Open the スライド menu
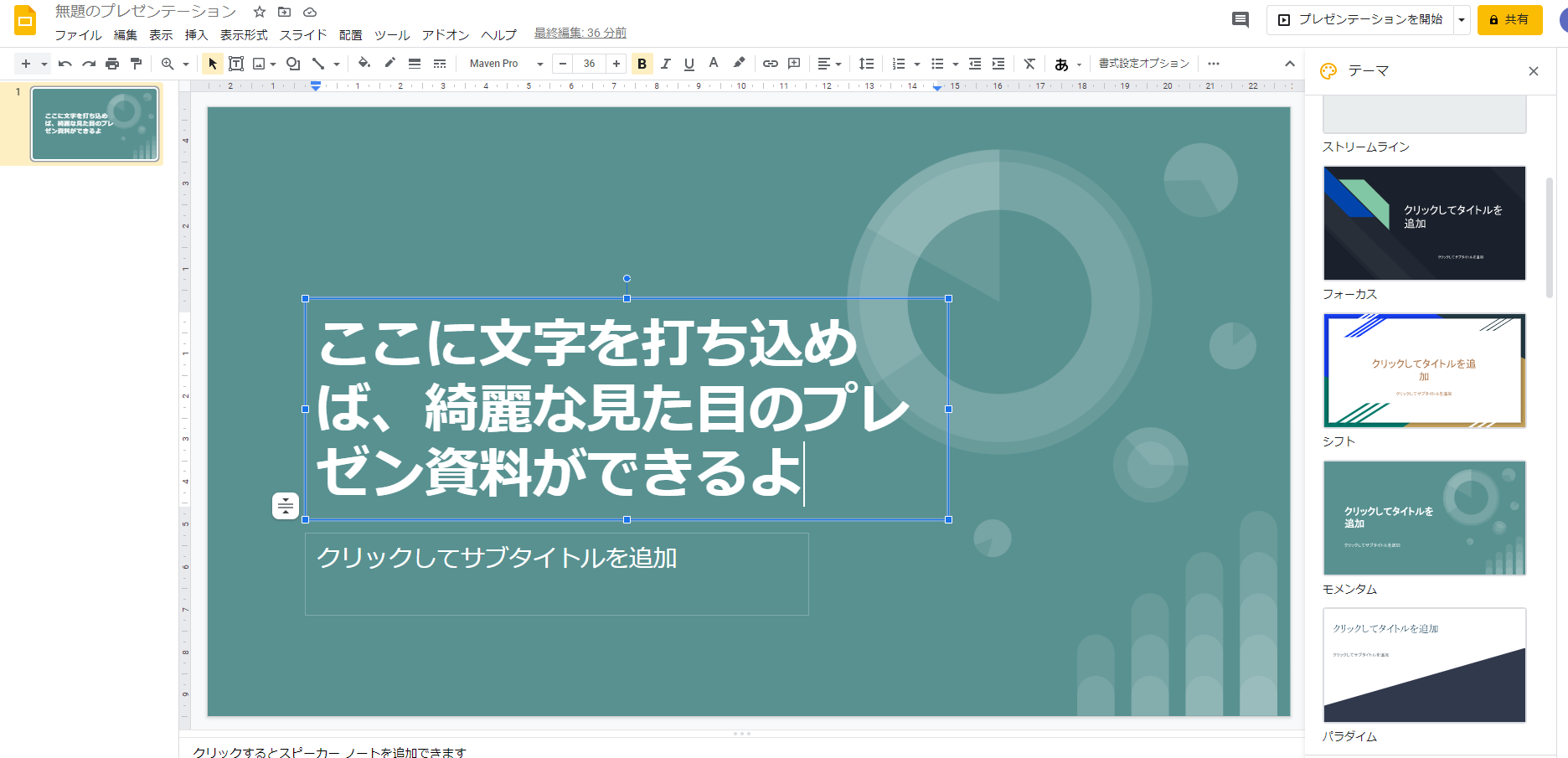 click(x=303, y=34)
